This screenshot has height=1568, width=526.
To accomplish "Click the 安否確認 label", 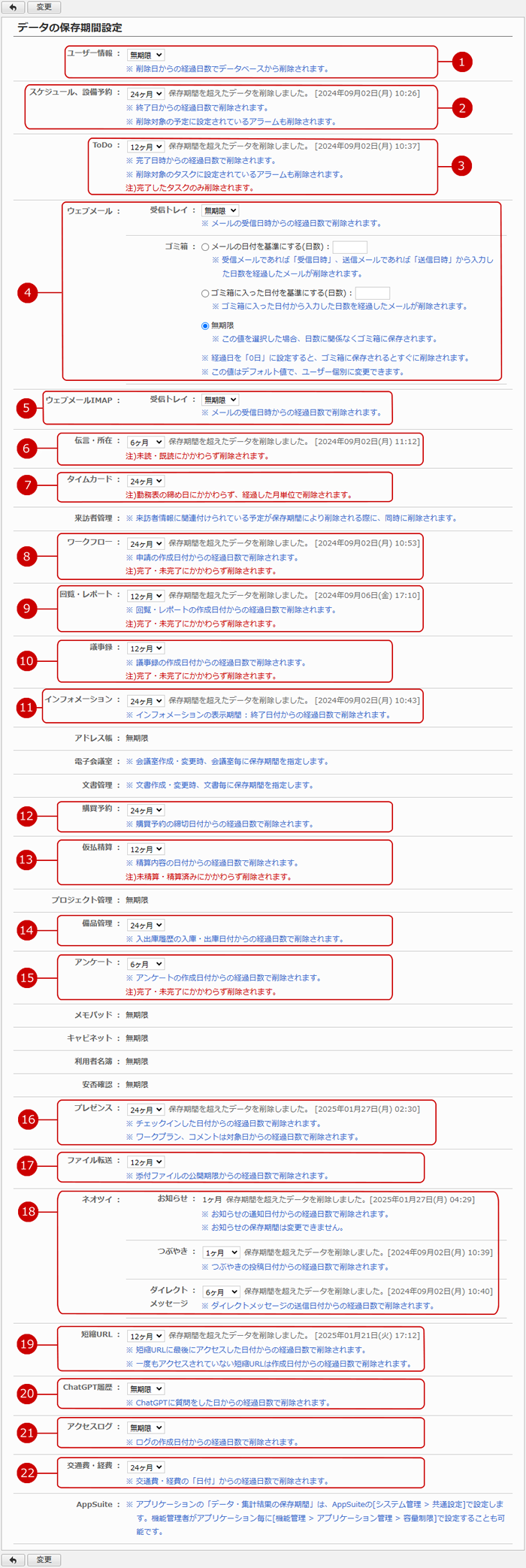I will 97,1085.
